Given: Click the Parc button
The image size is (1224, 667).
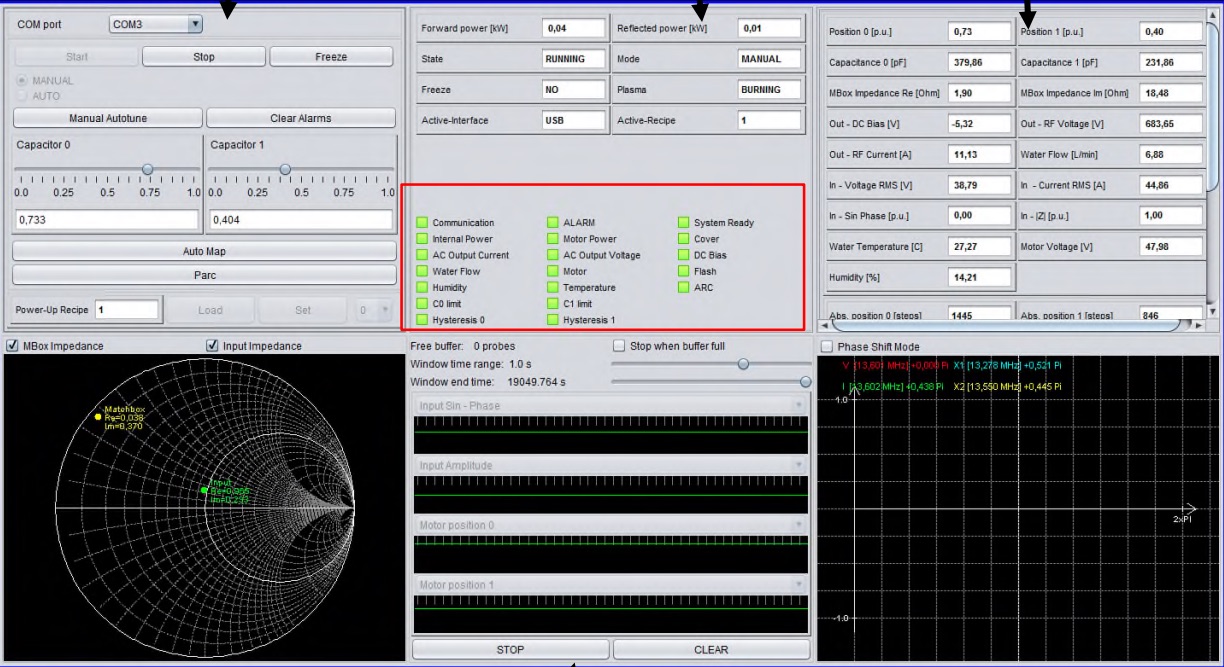Looking at the screenshot, I should click(204, 275).
